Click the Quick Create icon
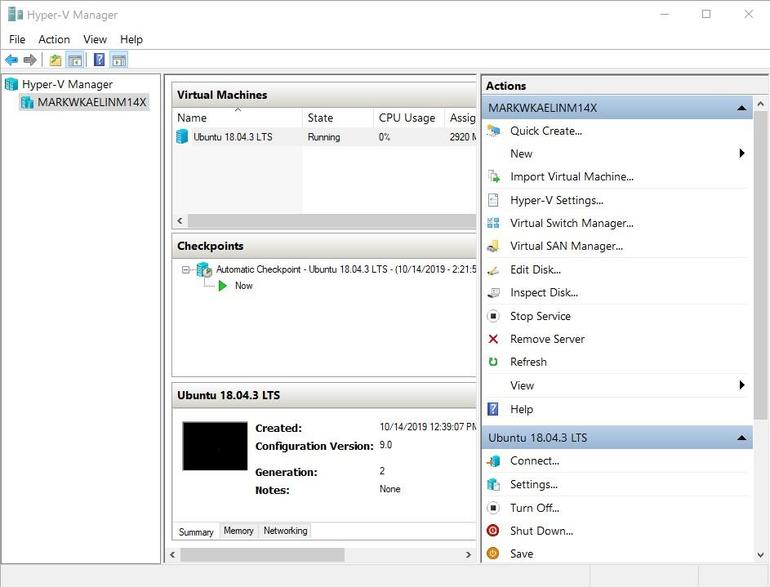 point(494,131)
